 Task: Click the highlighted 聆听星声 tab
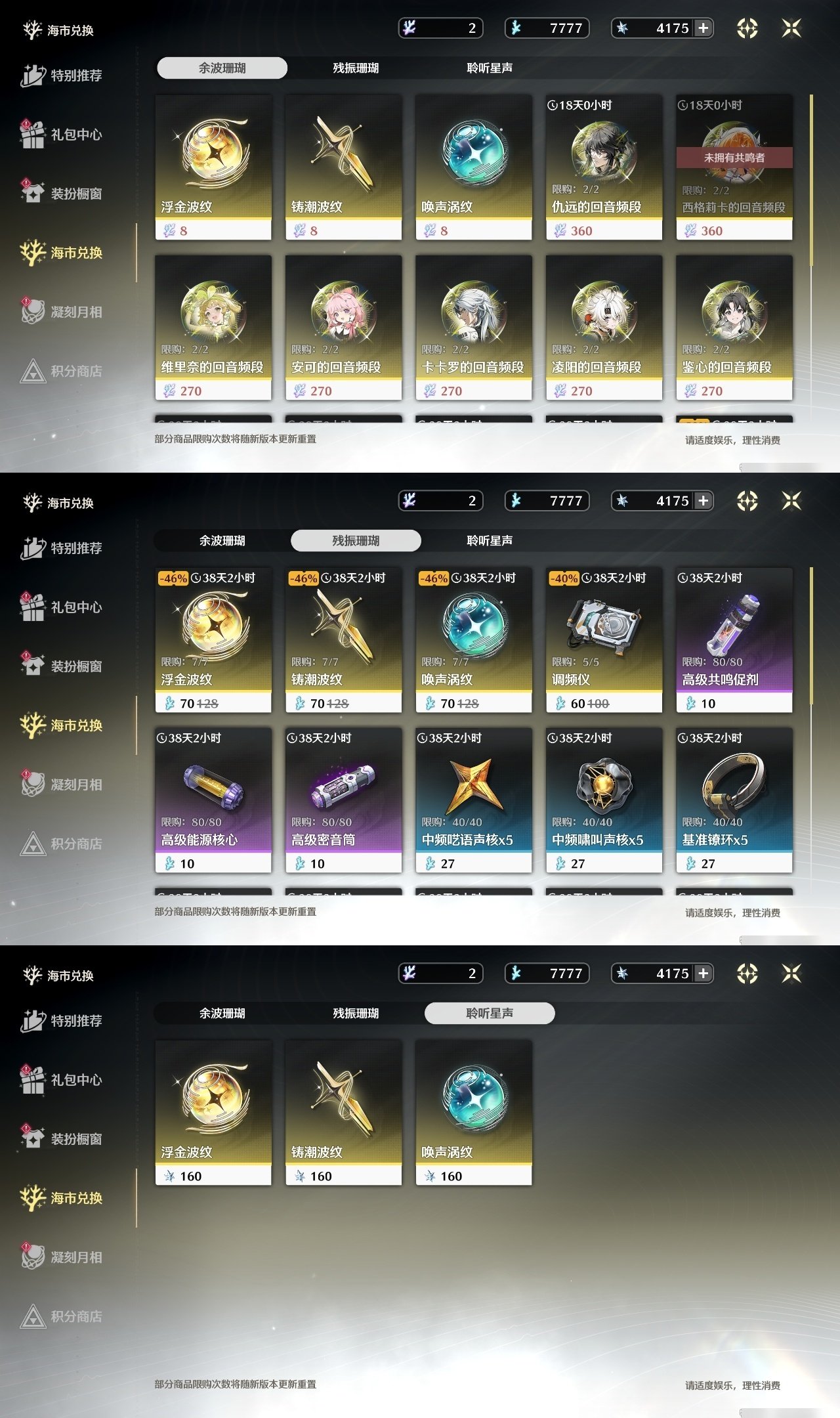click(x=490, y=1013)
